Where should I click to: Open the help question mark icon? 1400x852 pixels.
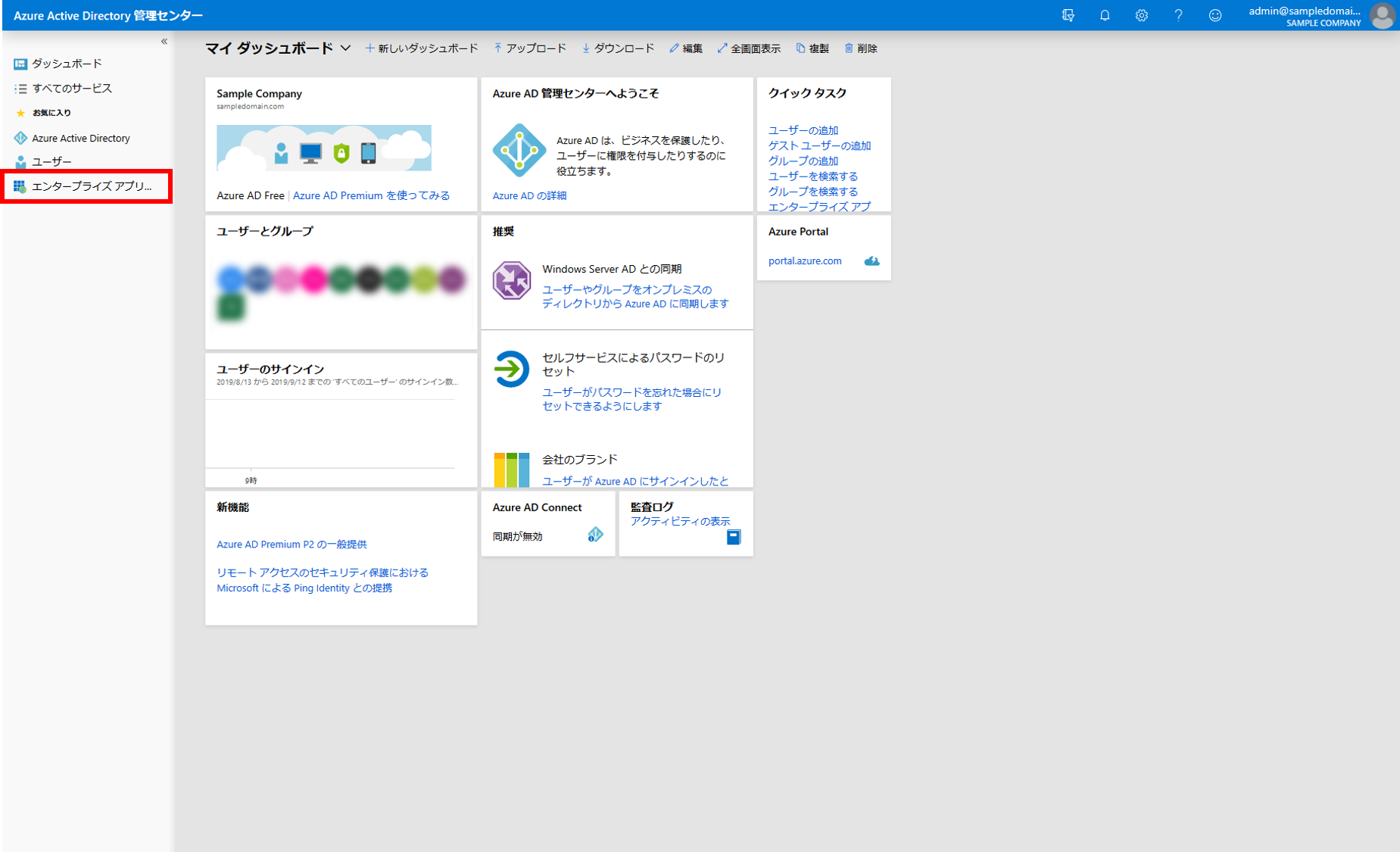1178,15
